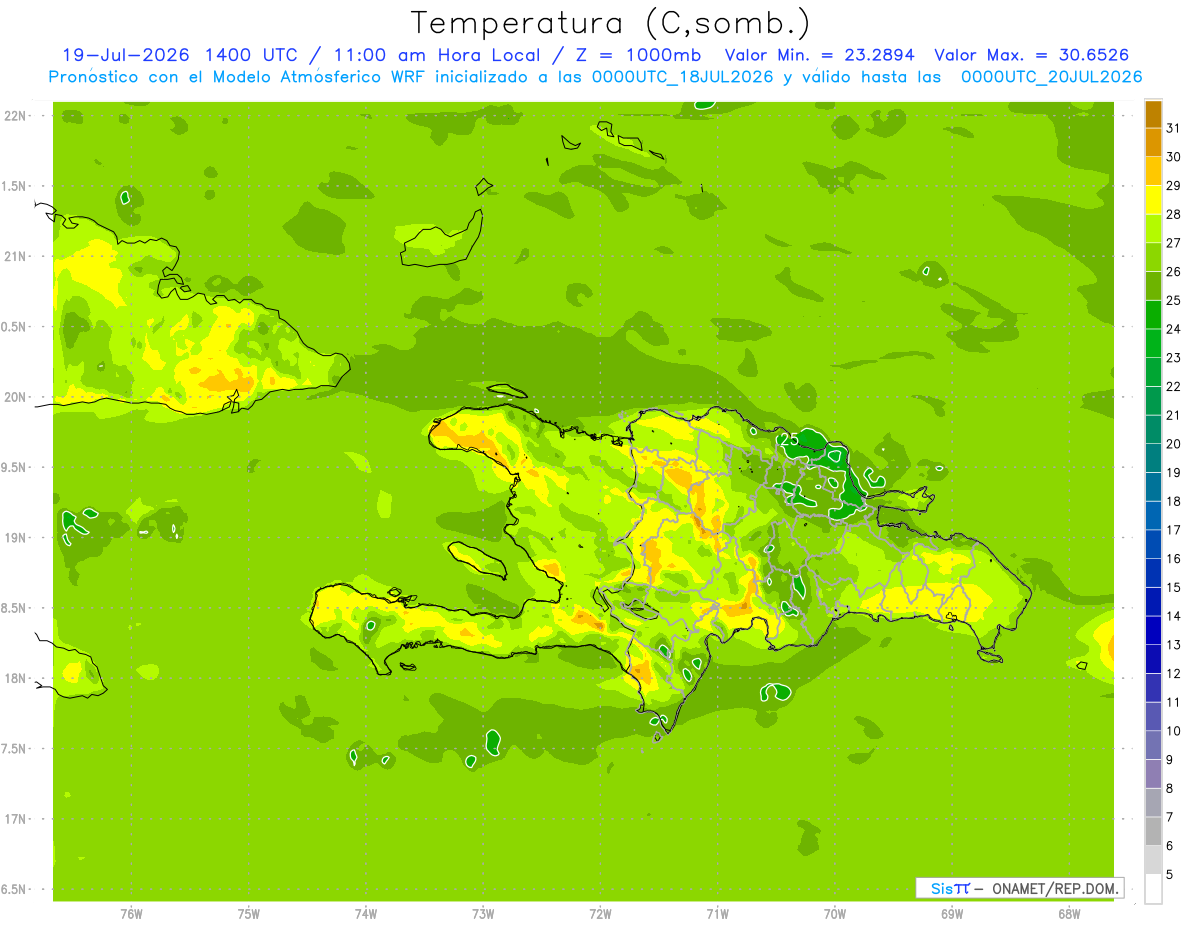Click the purple swatch between 9 and 10
Image resolution: width=1200 pixels, height=927 pixels.
tap(1153, 745)
